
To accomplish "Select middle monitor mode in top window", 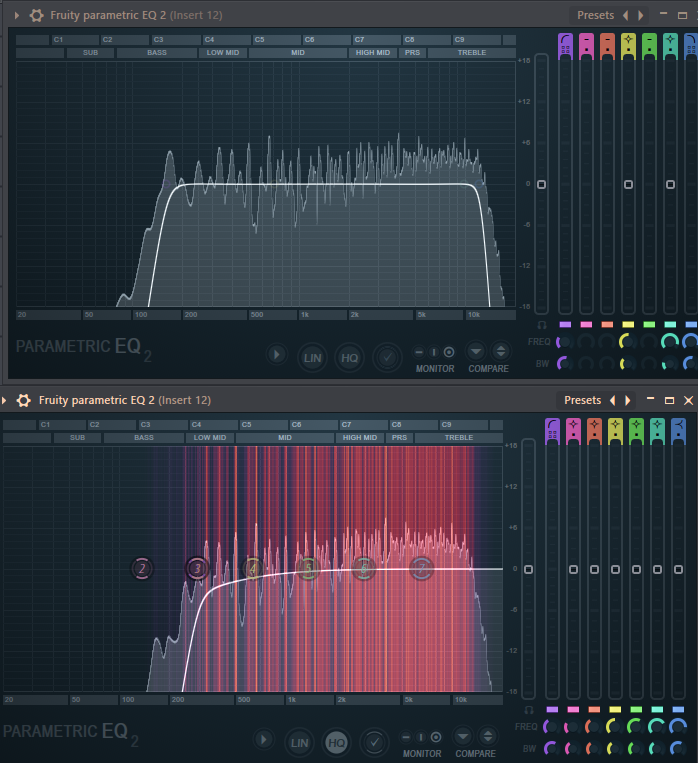I will [434, 352].
